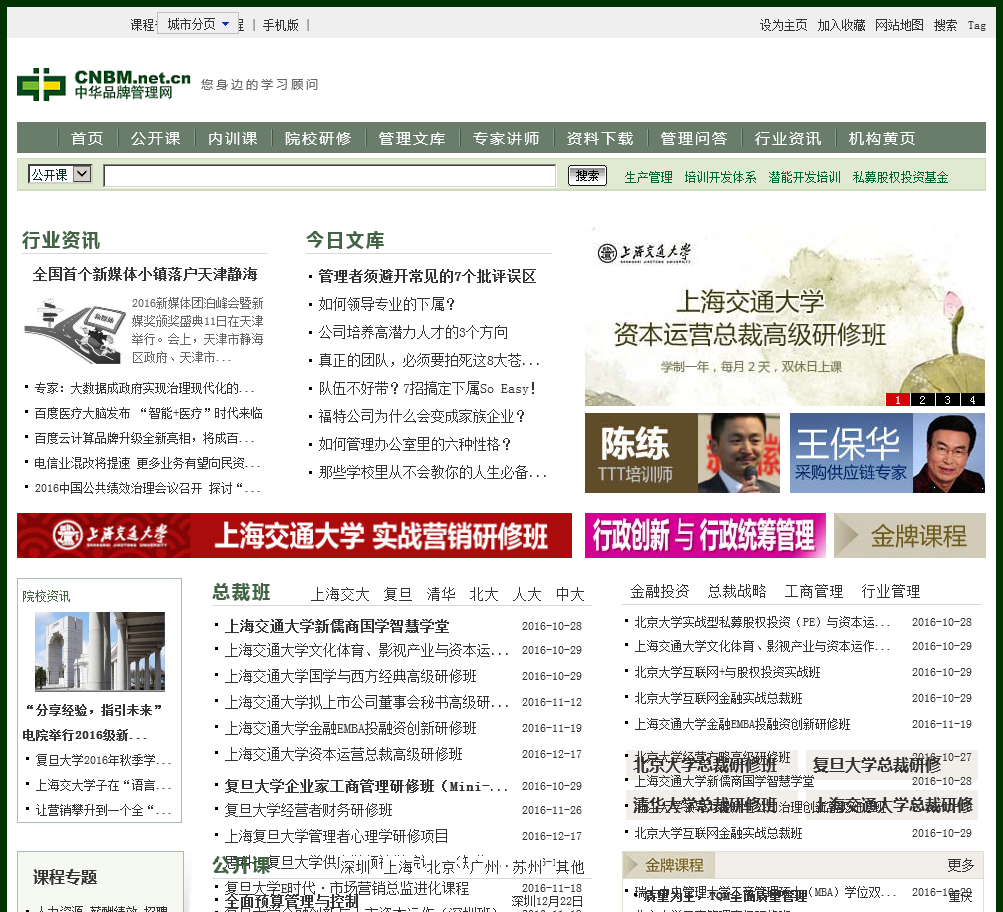Open 机构黄页 in the main navigation
This screenshot has width=1003, height=912.
coord(882,138)
